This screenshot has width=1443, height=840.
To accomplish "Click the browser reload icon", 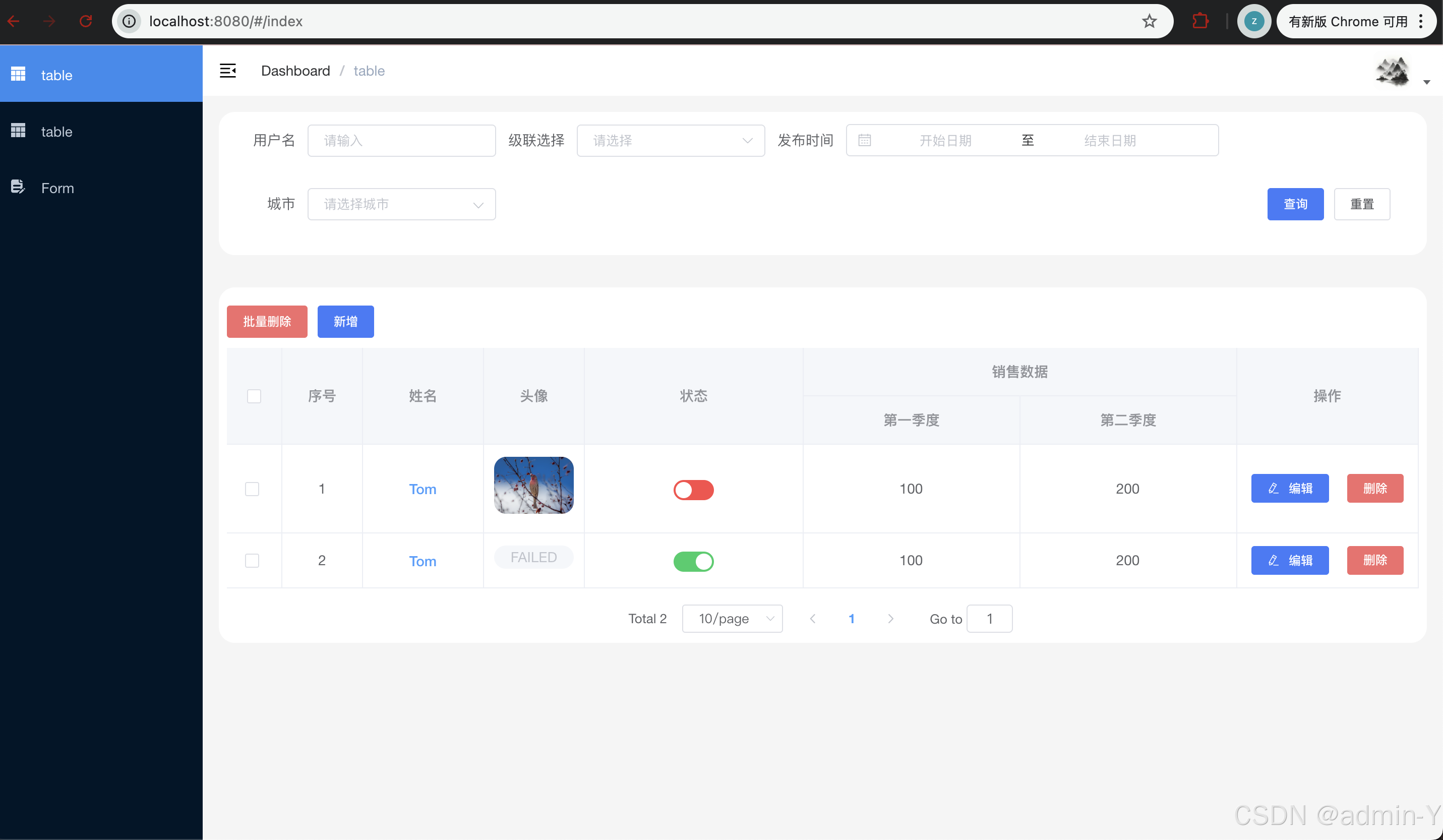I will 86,21.
